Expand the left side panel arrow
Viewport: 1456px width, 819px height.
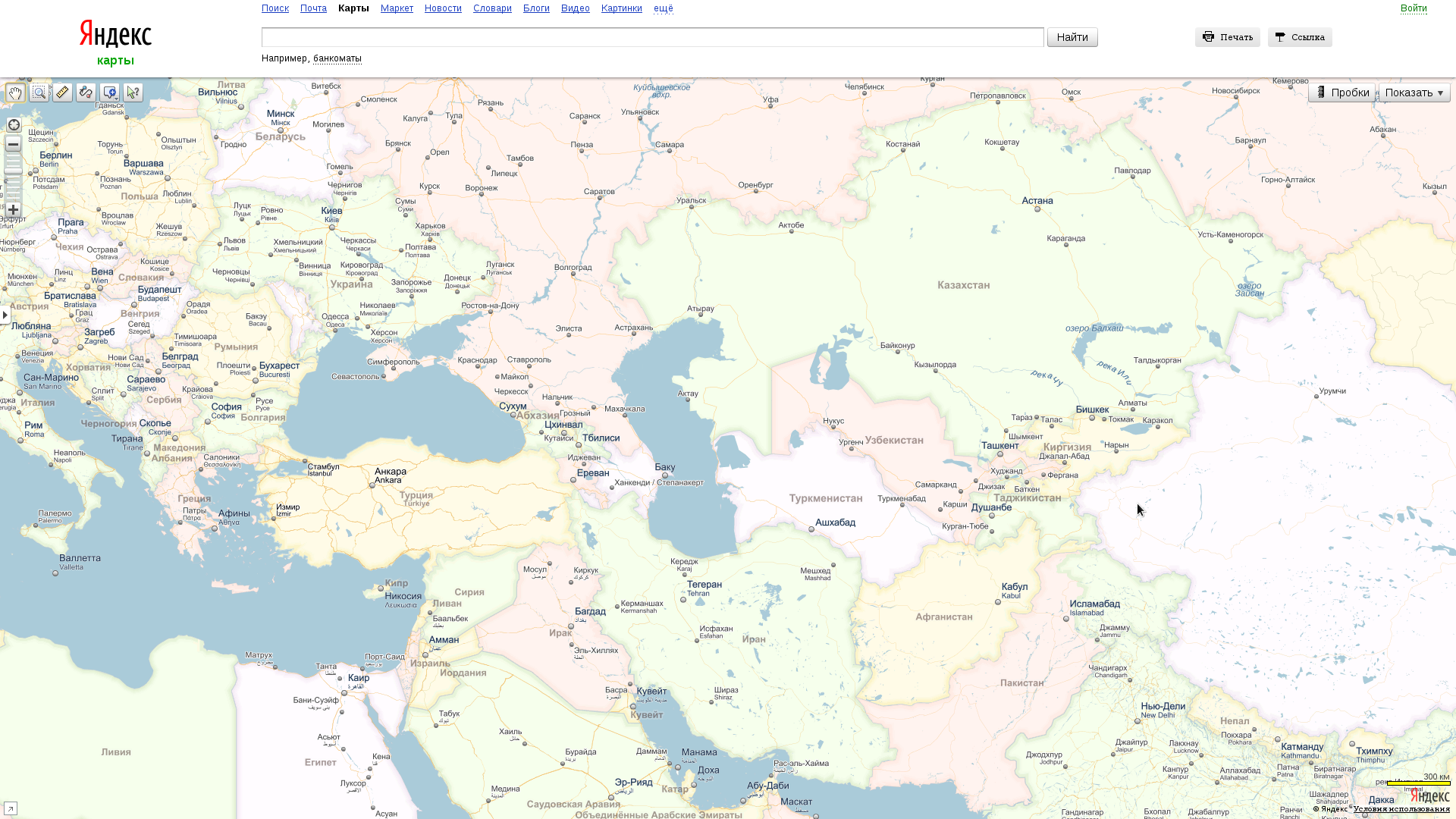coord(5,315)
